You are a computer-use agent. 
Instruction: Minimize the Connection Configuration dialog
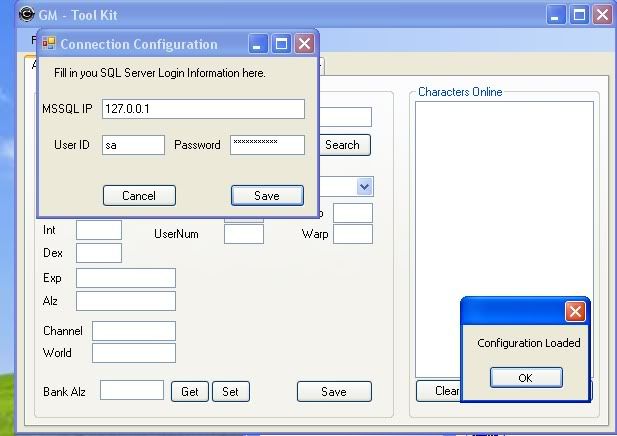click(259, 44)
